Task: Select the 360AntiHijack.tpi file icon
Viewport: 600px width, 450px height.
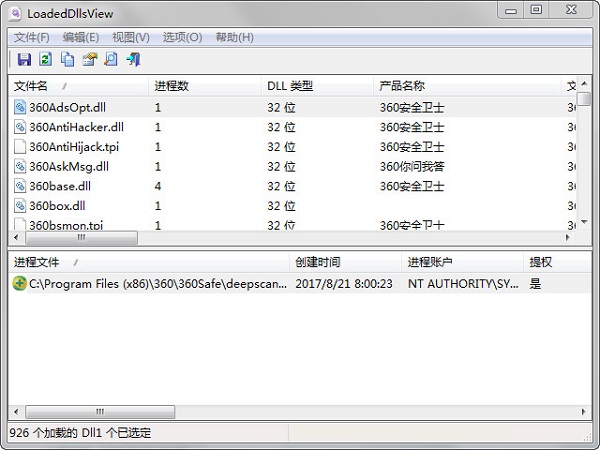Action: [x=20, y=147]
